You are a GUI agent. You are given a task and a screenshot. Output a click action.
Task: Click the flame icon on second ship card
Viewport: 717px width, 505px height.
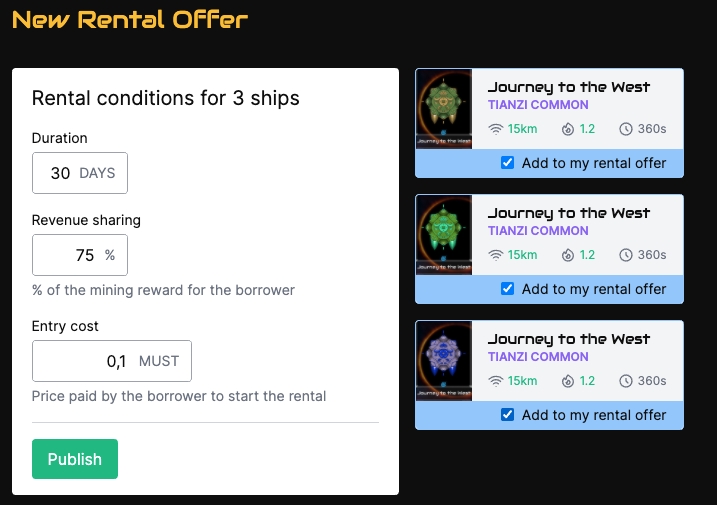[568, 255]
